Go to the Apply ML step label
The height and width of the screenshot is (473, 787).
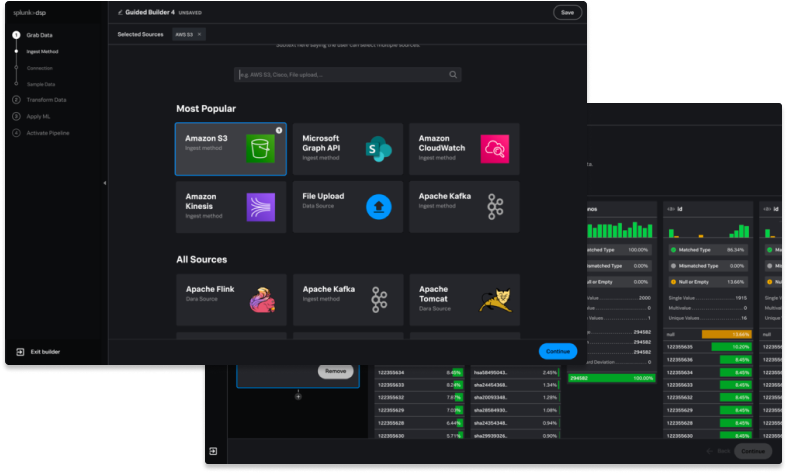pos(38,116)
